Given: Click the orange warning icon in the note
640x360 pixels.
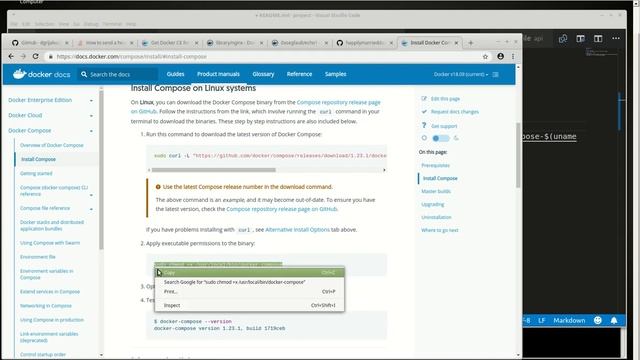Looking at the screenshot, I should [x=158, y=187].
